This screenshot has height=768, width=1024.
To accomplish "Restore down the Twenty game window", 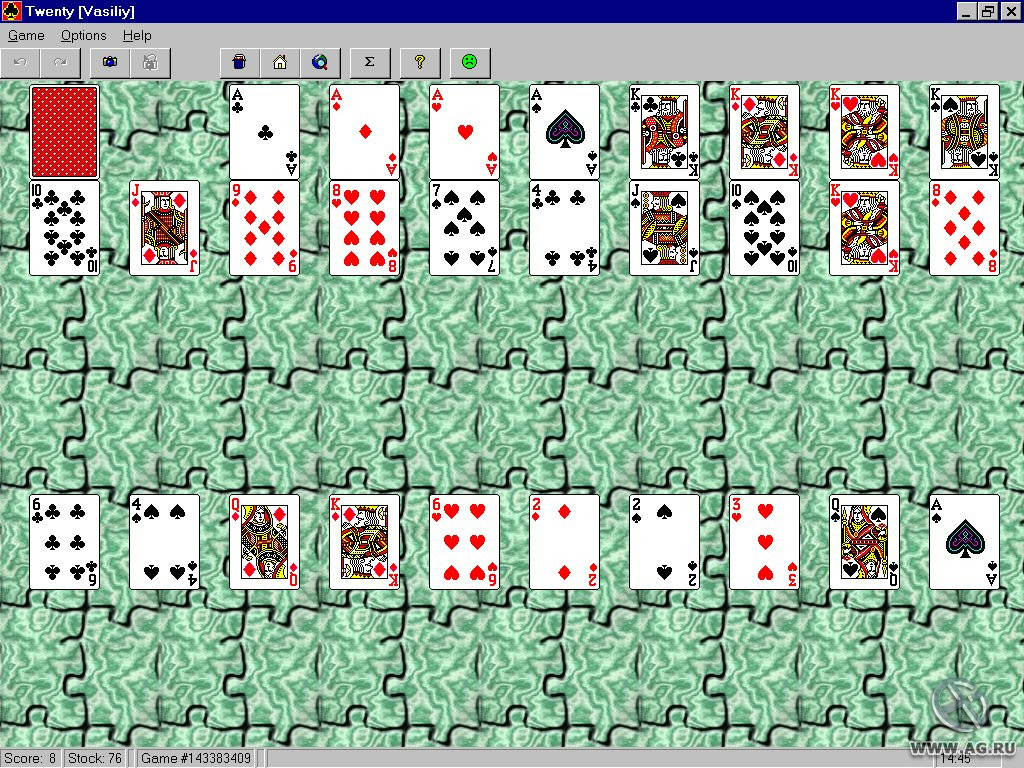I will pos(987,11).
